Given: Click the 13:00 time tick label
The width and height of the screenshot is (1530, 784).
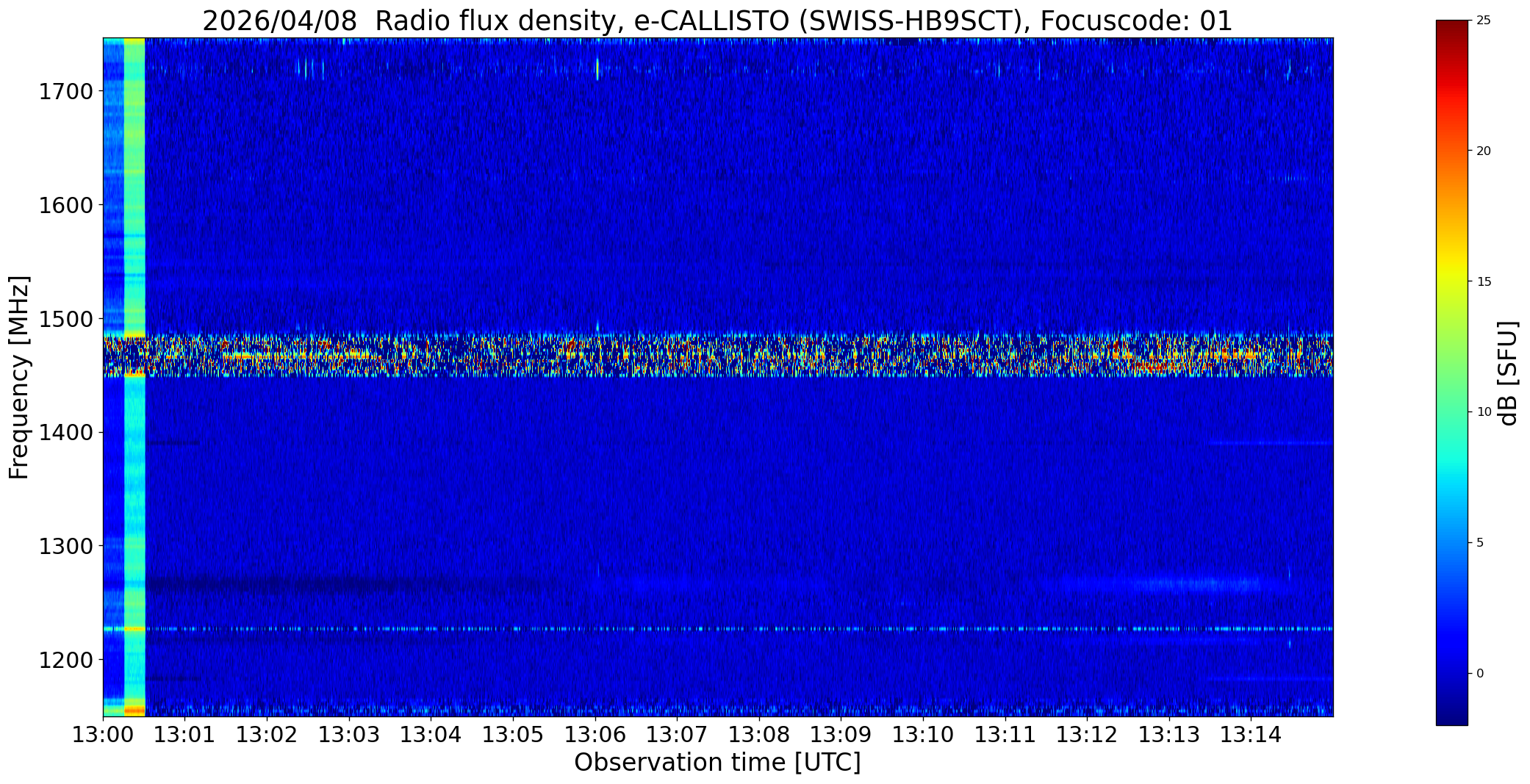Looking at the screenshot, I should [103, 735].
